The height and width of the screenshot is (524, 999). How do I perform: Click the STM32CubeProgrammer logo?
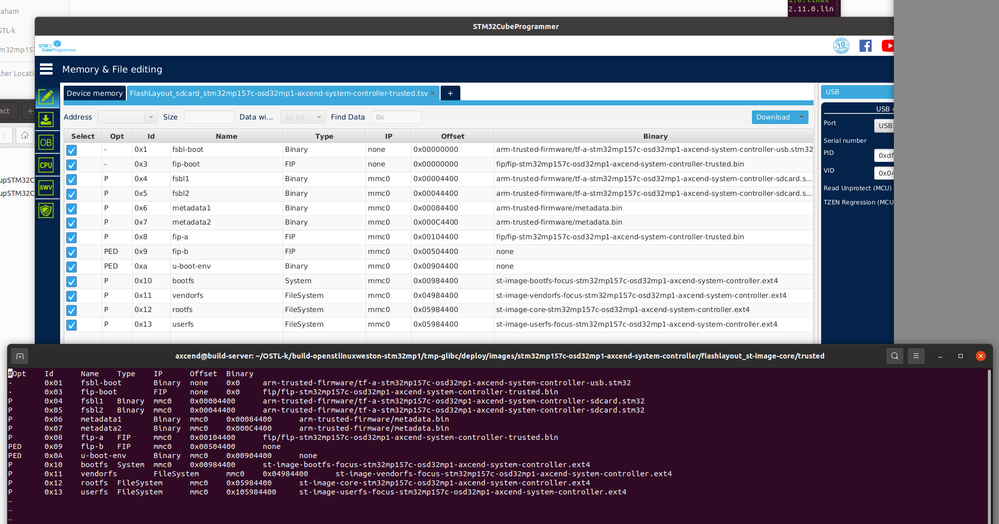tap(57, 47)
